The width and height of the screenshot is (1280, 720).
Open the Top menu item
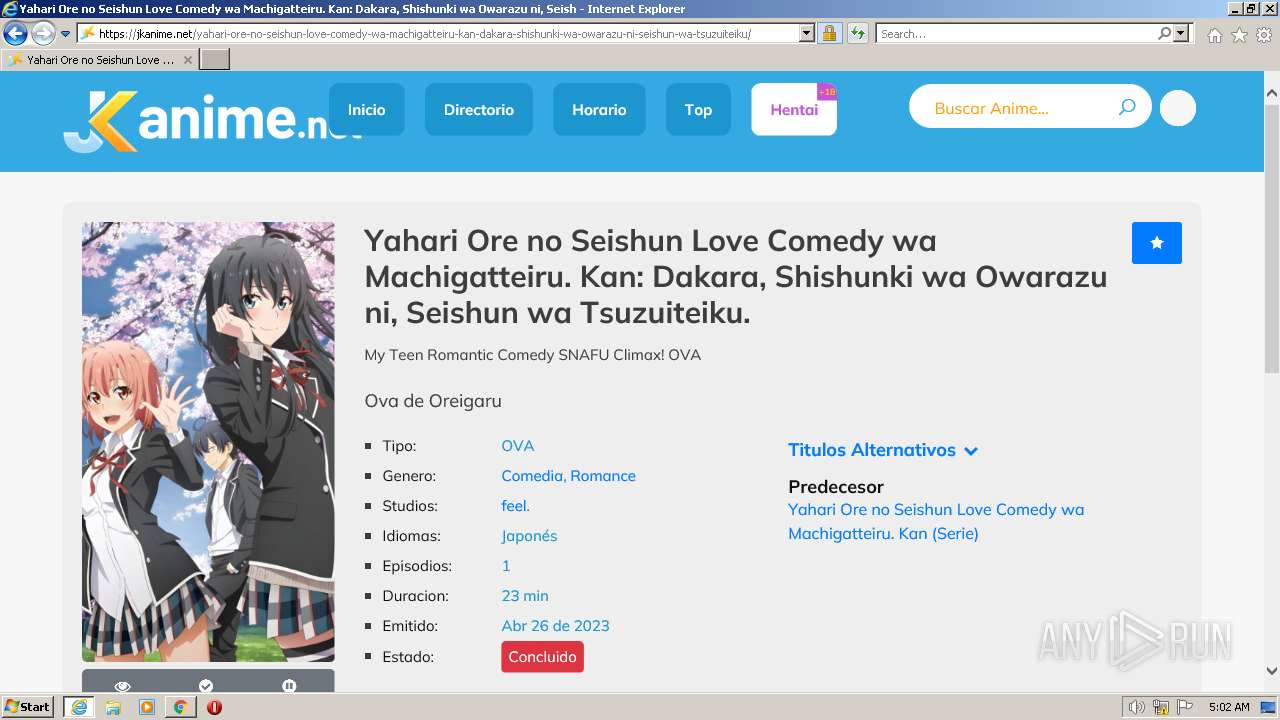coord(698,109)
